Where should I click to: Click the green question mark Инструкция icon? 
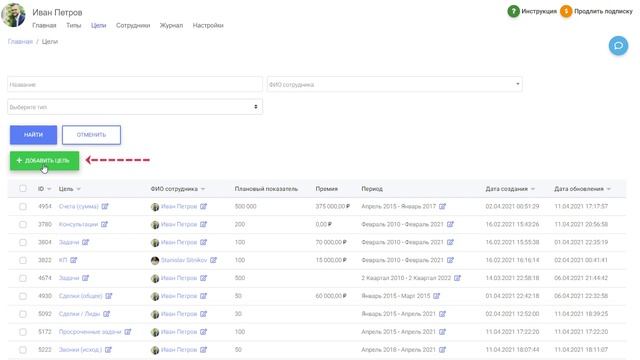coord(513,11)
